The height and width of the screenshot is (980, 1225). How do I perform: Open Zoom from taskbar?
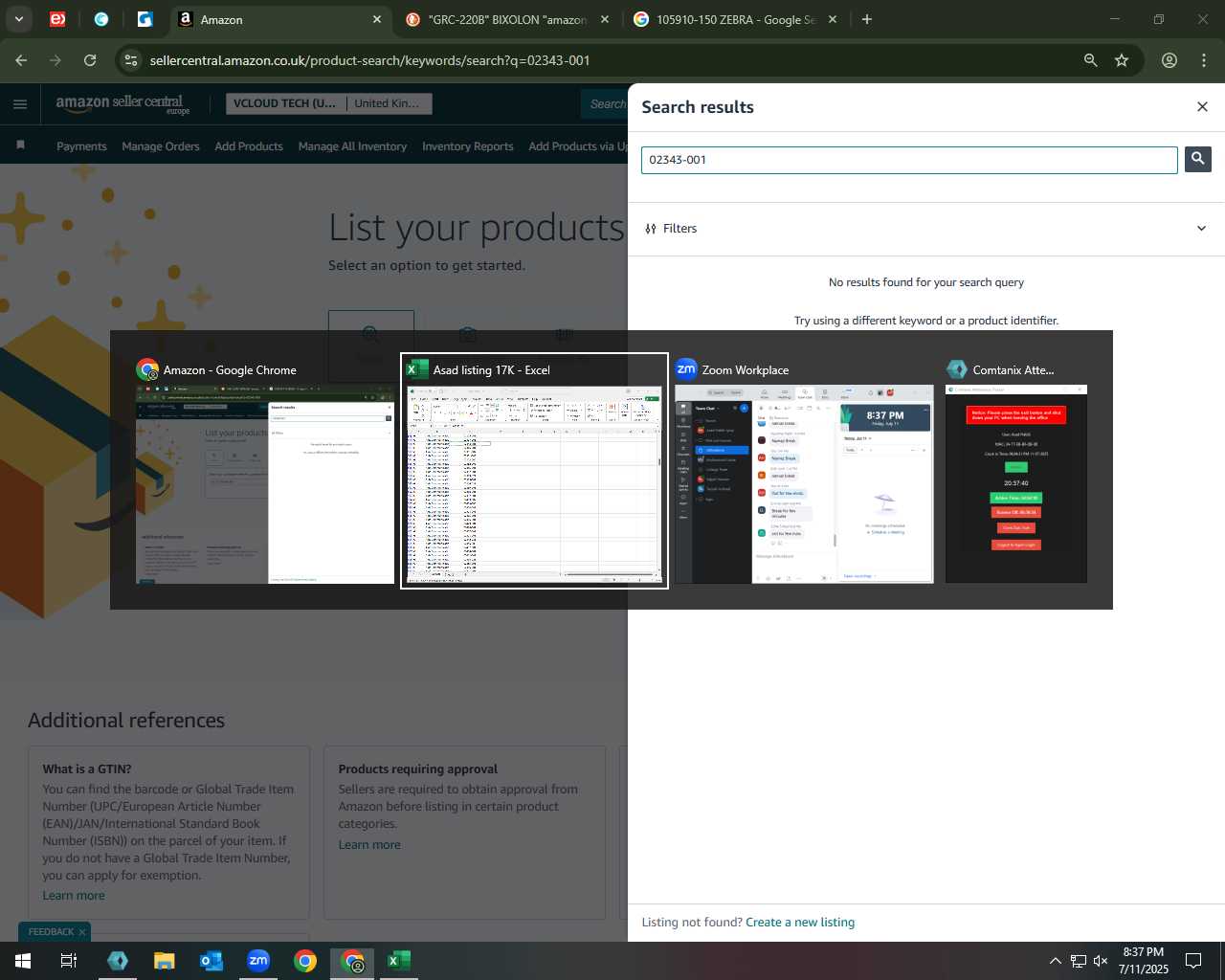[x=258, y=961]
